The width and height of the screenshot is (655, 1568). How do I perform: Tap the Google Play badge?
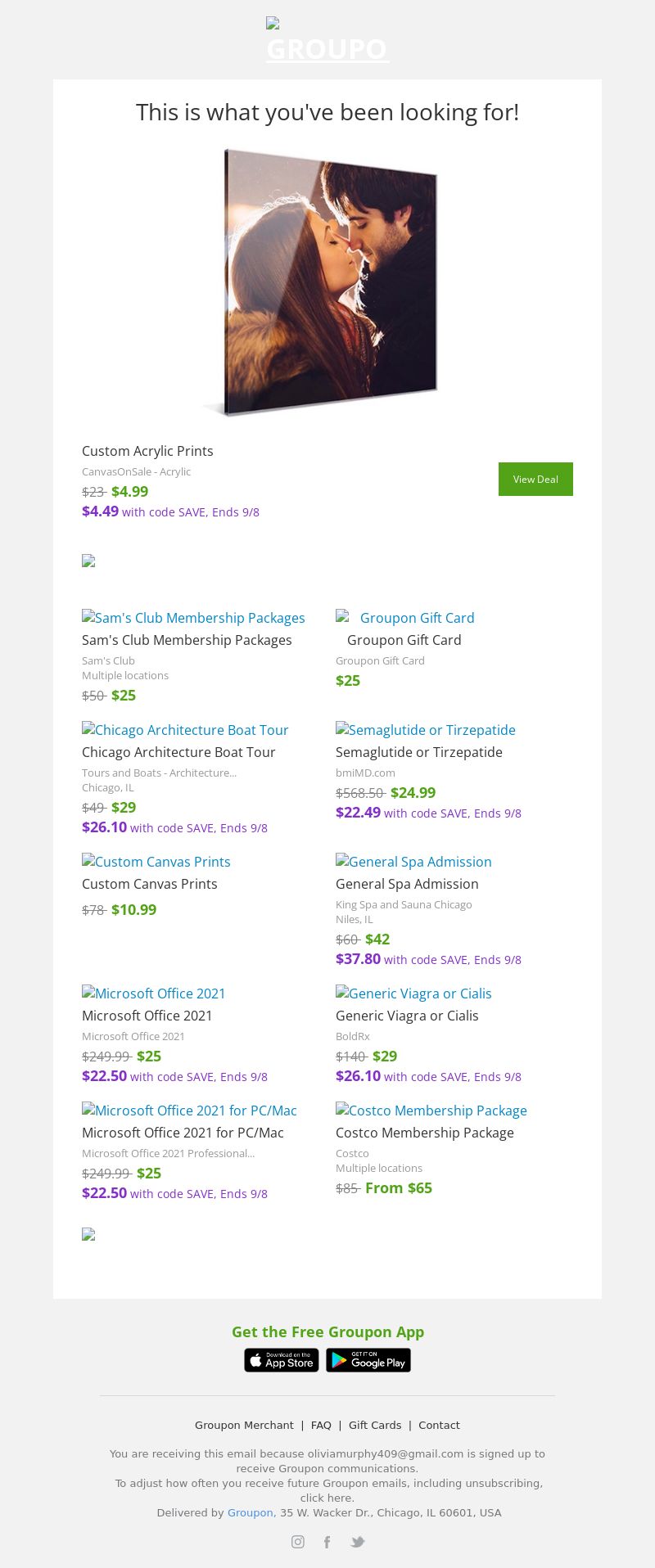tap(368, 1360)
